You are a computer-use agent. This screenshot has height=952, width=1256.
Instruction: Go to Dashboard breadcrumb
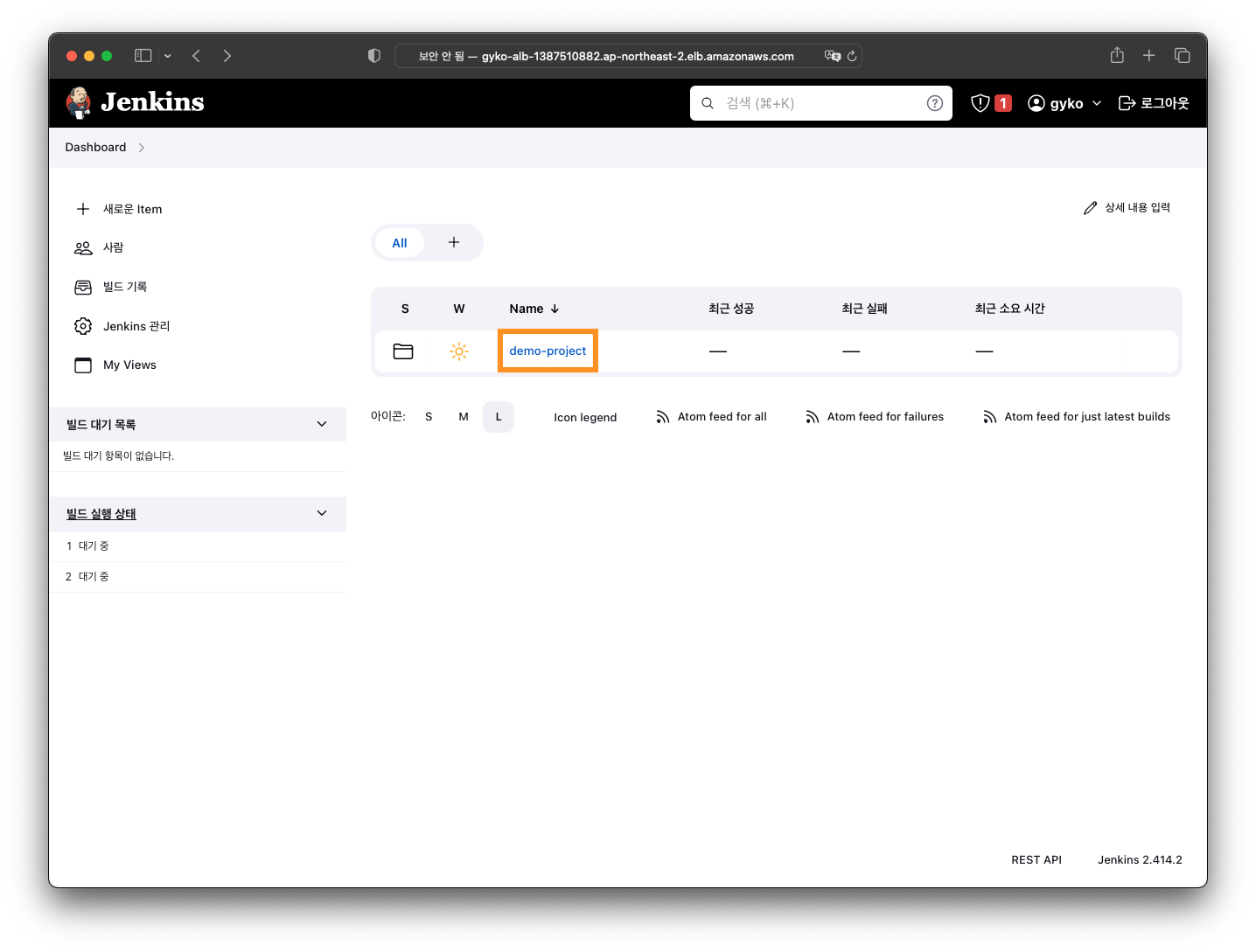95,147
